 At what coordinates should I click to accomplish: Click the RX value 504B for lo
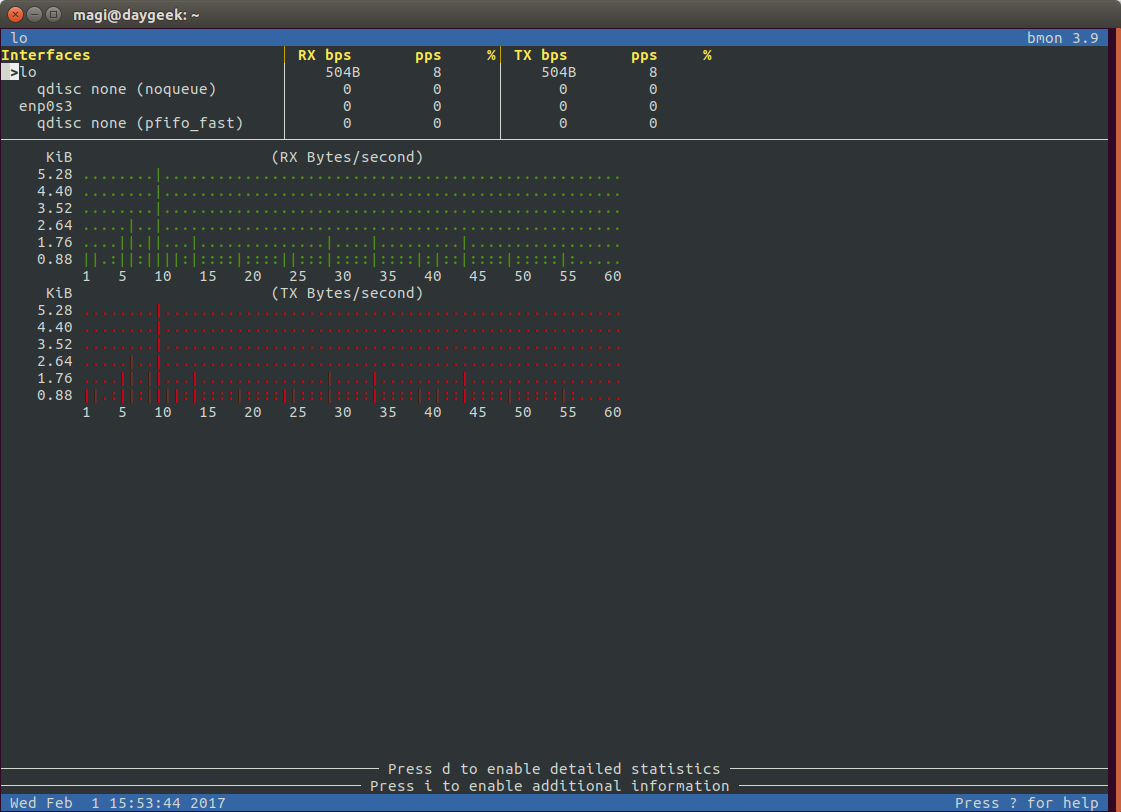pos(342,72)
